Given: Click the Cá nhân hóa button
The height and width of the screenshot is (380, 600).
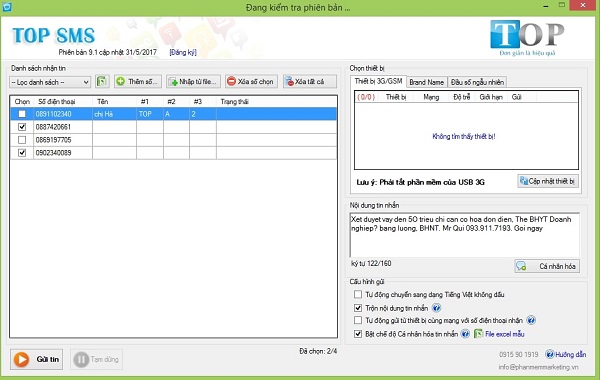Looking at the screenshot, I should pyautogui.click(x=547, y=266).
